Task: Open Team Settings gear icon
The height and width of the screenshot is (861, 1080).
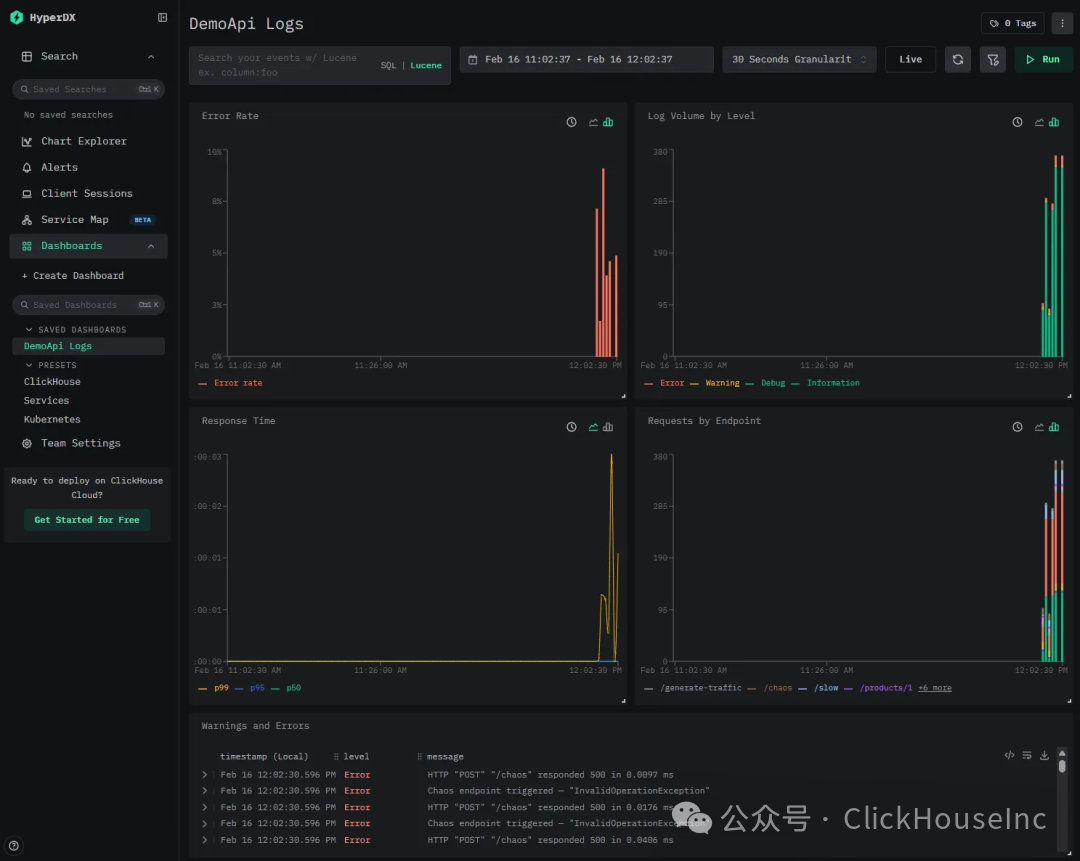Action: (x=27, y=444)
